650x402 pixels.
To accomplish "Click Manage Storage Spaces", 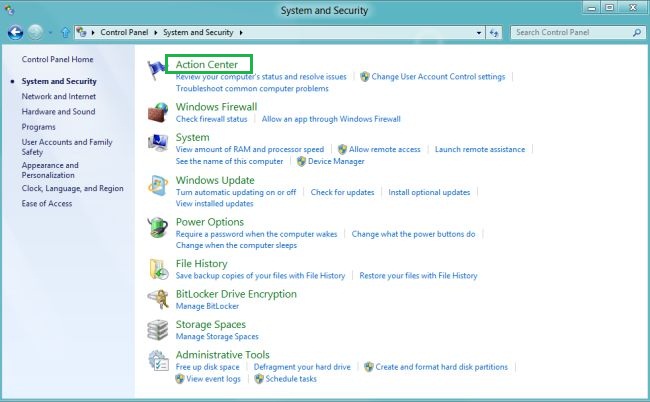I will tap(217, 337).
